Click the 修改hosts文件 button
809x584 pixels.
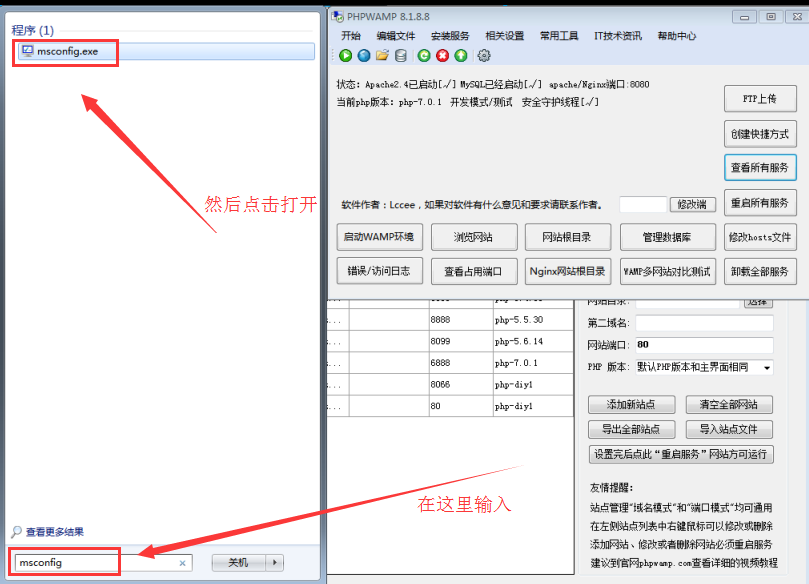click(760, 237)
